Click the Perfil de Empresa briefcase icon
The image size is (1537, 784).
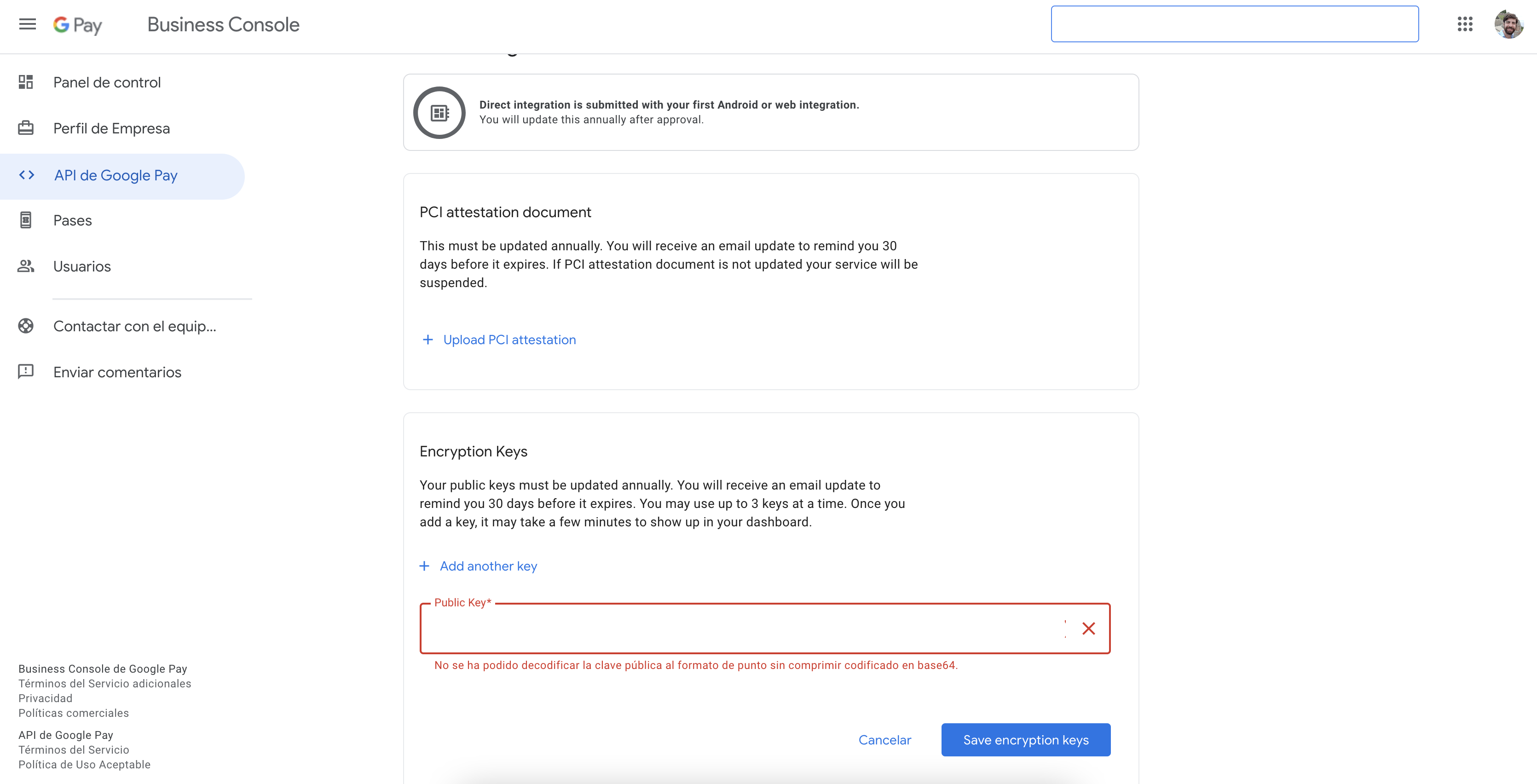[26, 128]
